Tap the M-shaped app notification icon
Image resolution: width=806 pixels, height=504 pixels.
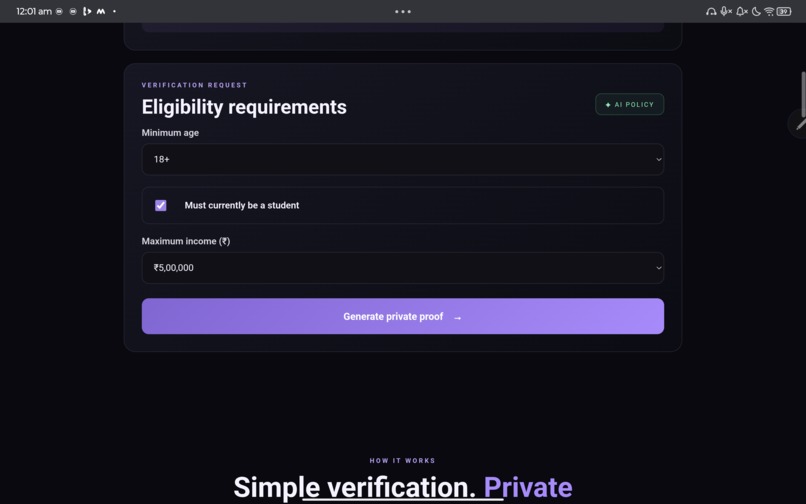point(101,11)
